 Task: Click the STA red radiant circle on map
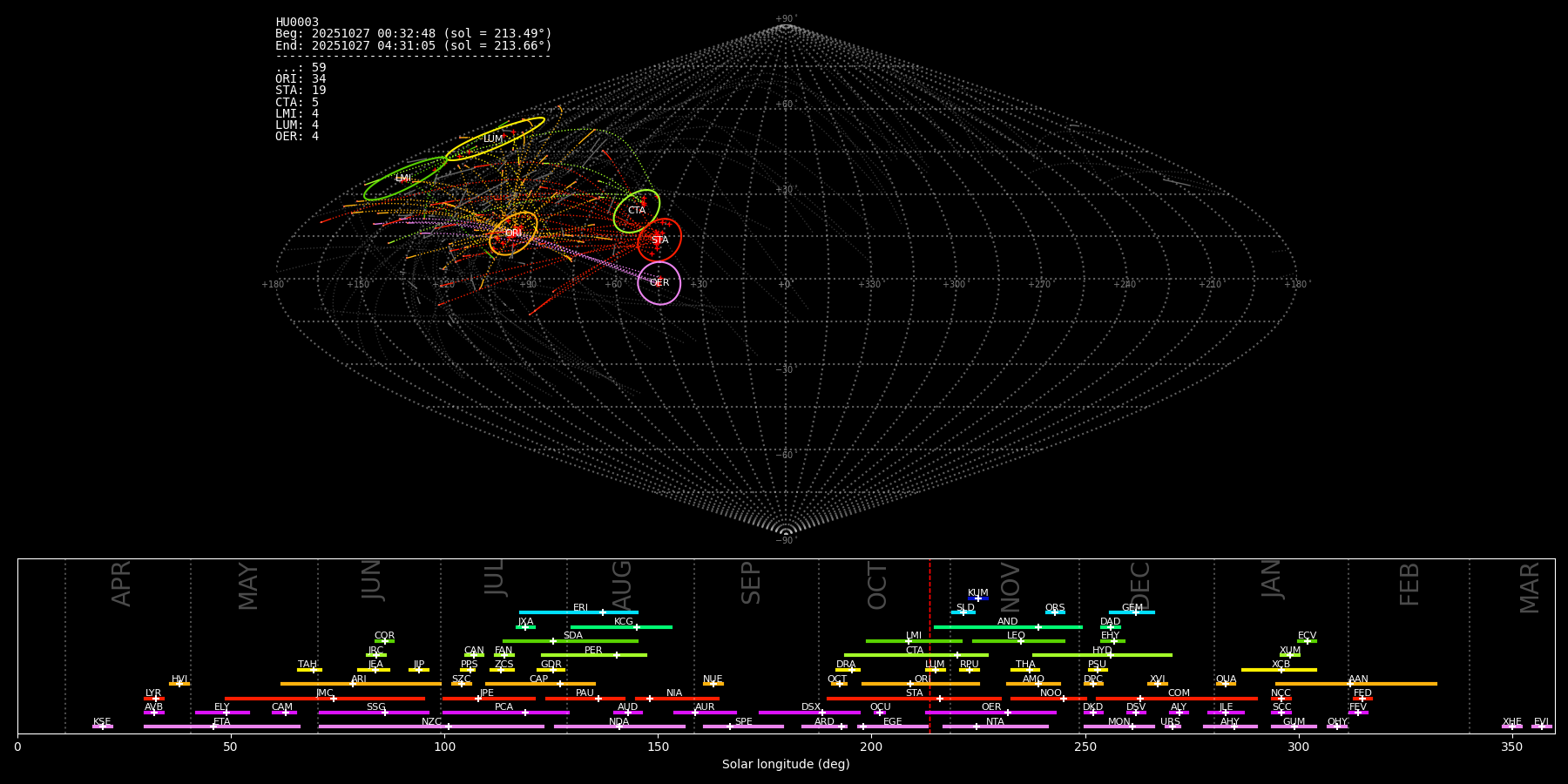pyautogui.click(x=659, y=240)
